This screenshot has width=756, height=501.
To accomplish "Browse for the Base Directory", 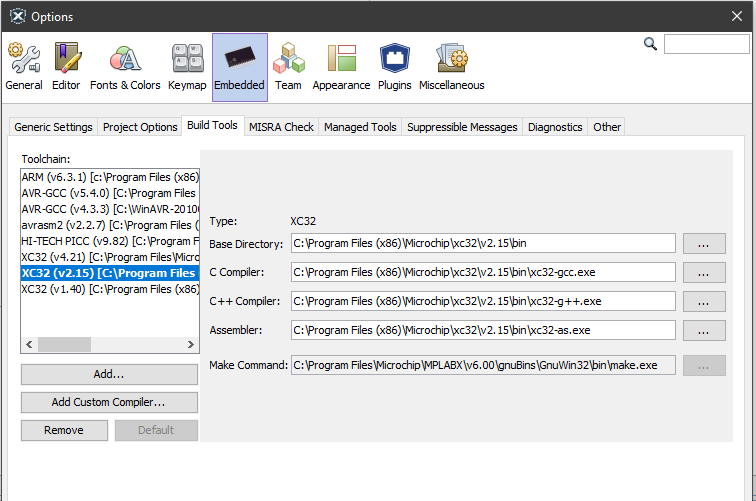I will 704,244.
